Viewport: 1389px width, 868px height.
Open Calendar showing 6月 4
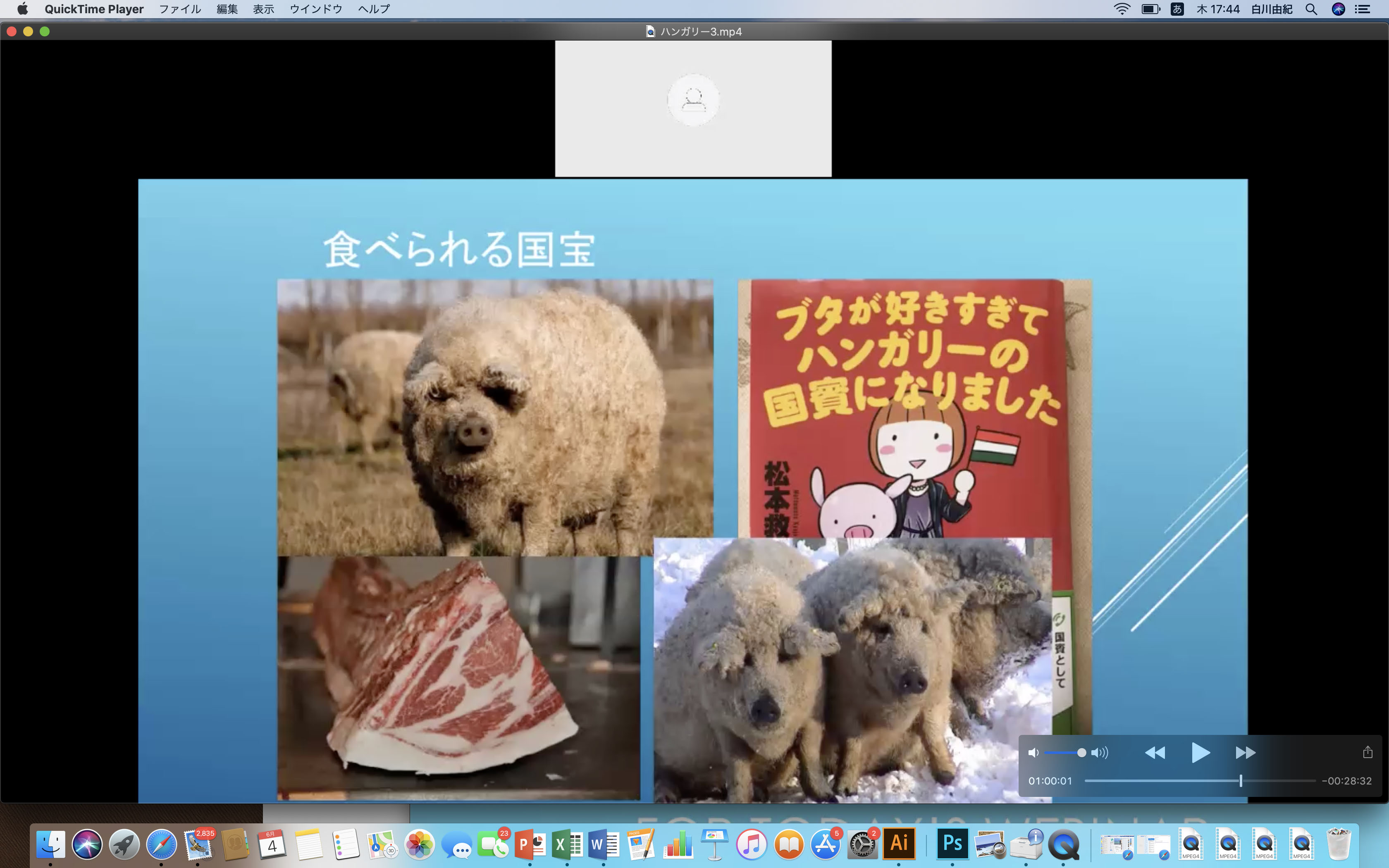272,844
